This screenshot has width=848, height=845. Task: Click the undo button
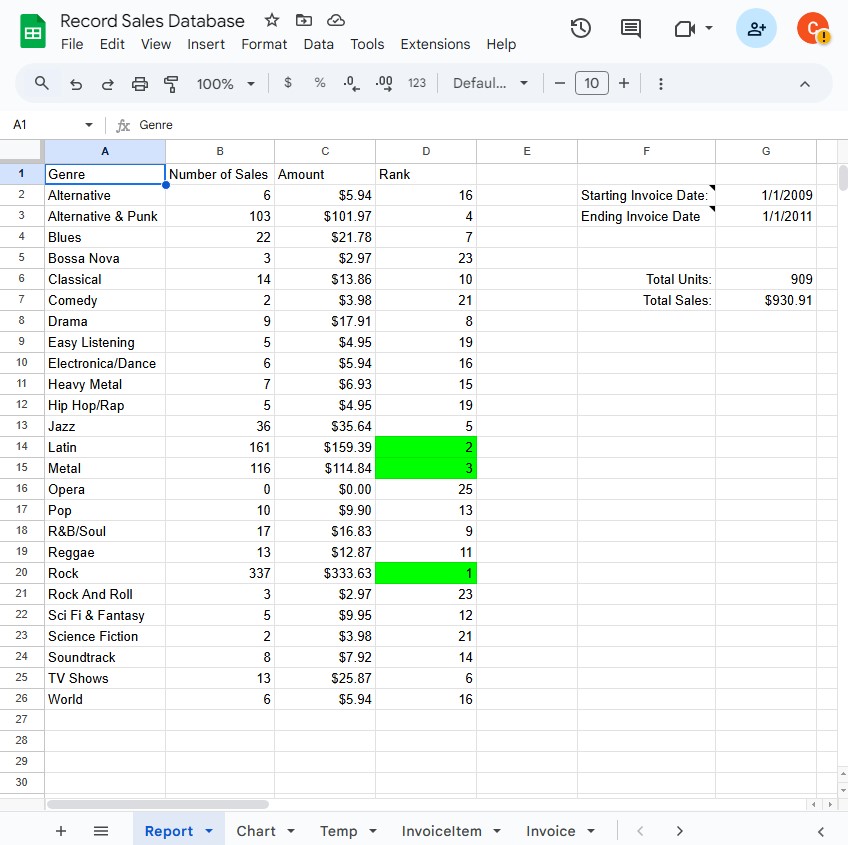point(75,84)
